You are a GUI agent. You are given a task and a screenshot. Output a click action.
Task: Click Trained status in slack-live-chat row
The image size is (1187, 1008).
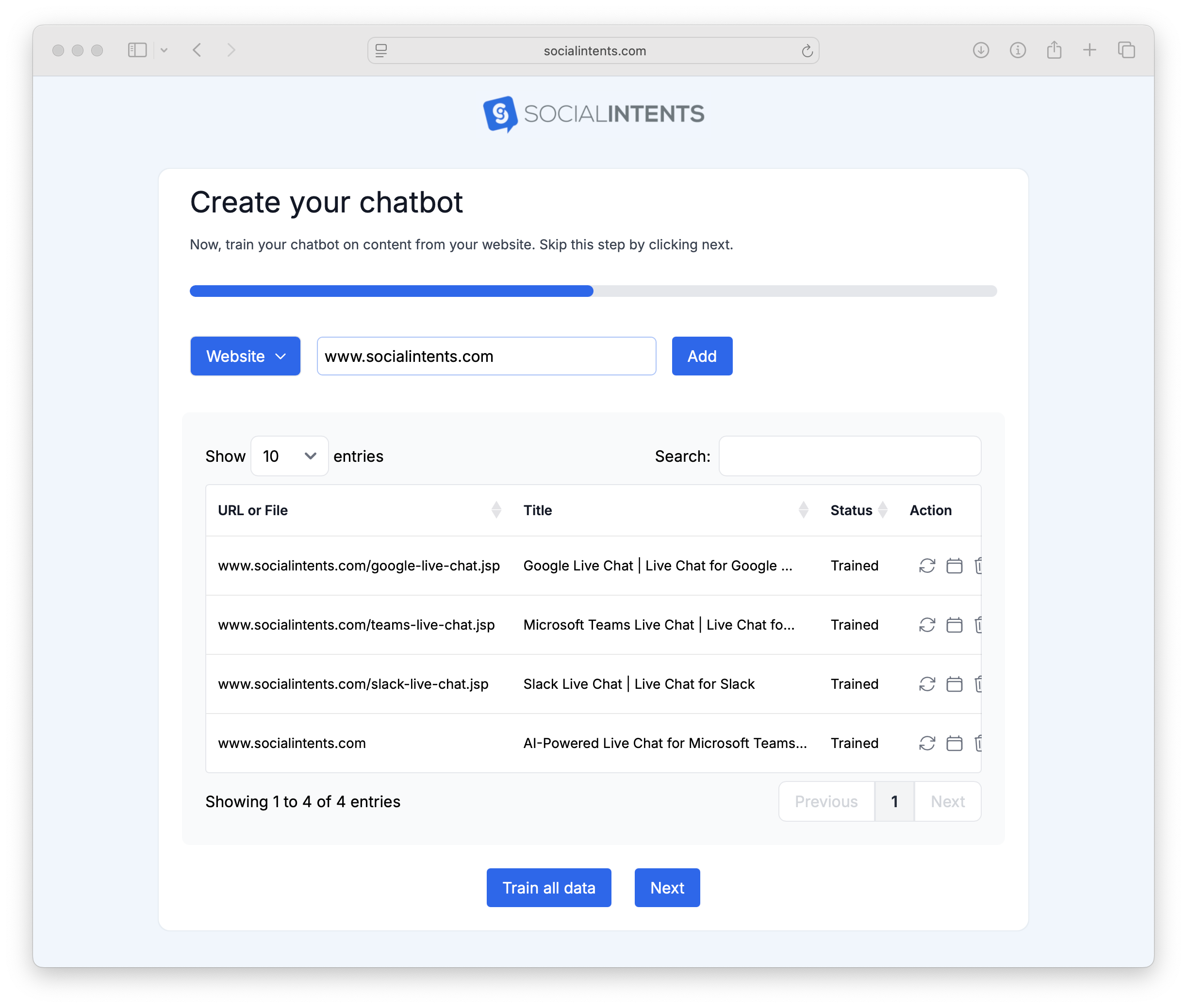tap(854, 684)
